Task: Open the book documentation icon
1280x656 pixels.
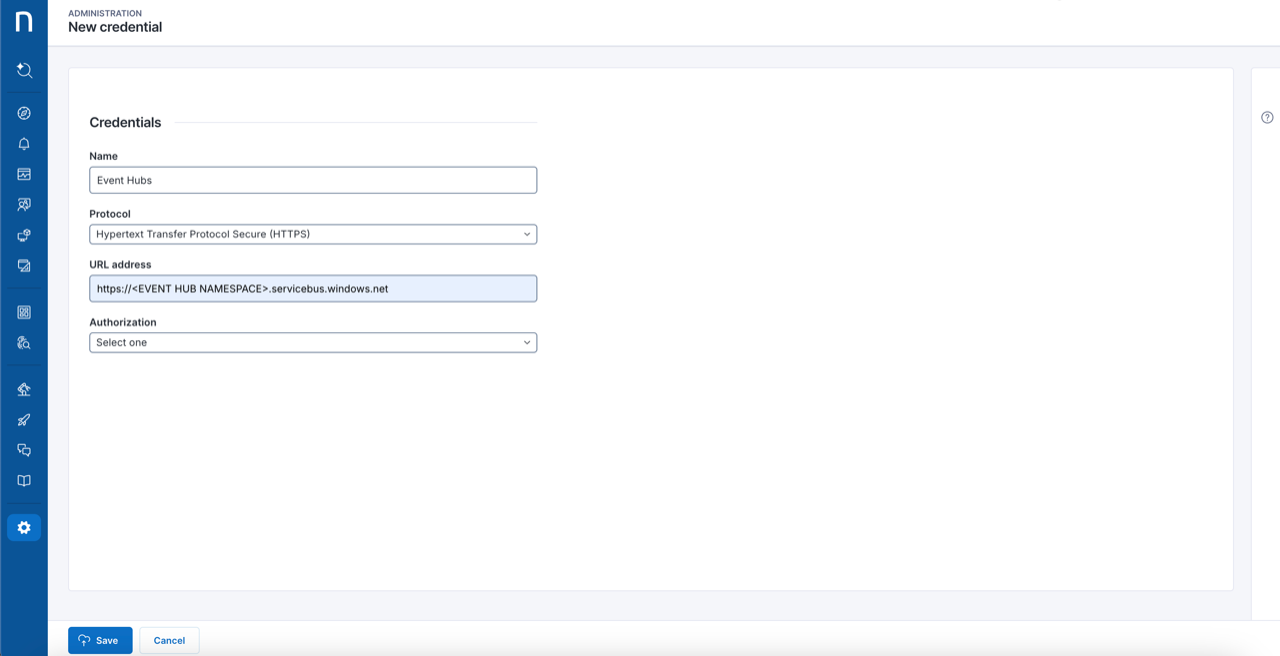Action: click(24, 481)
